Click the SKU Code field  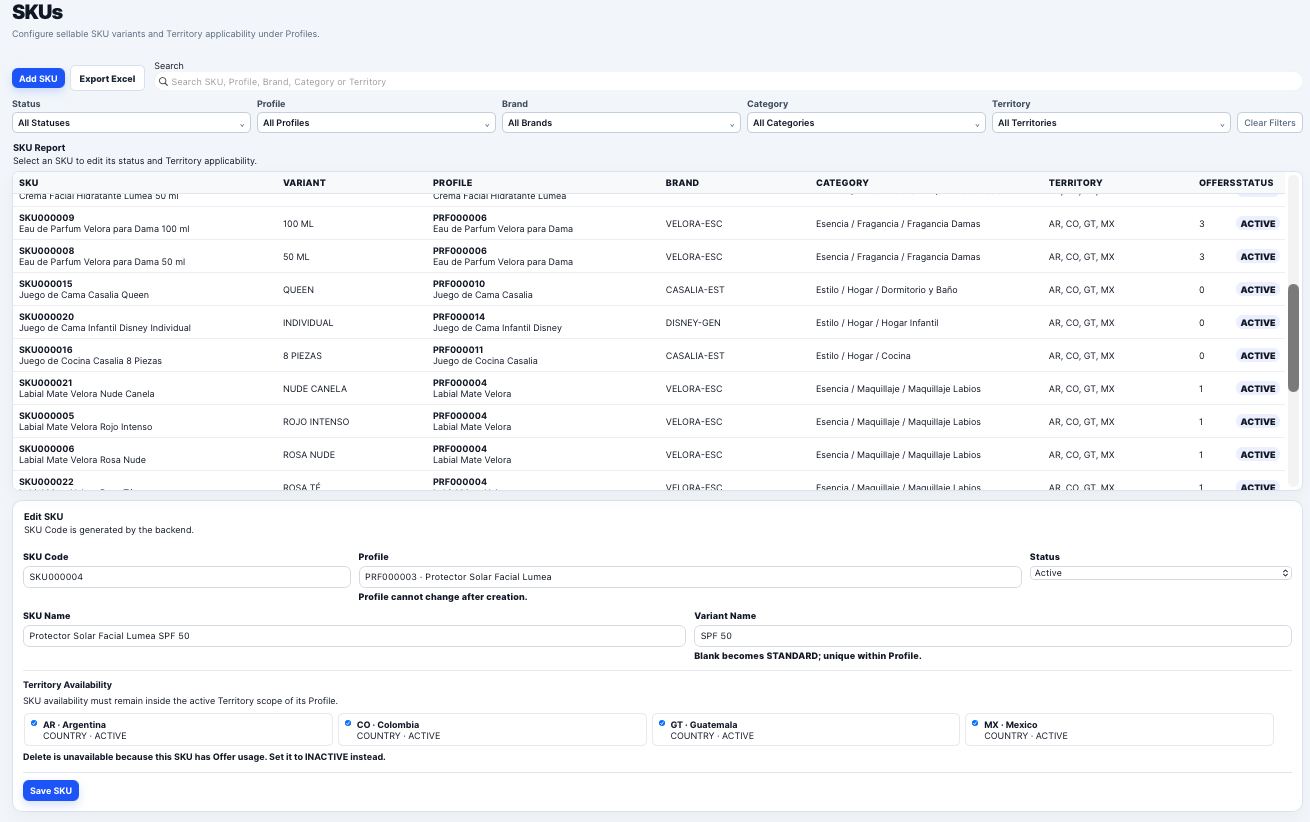(x=186, y=577)
